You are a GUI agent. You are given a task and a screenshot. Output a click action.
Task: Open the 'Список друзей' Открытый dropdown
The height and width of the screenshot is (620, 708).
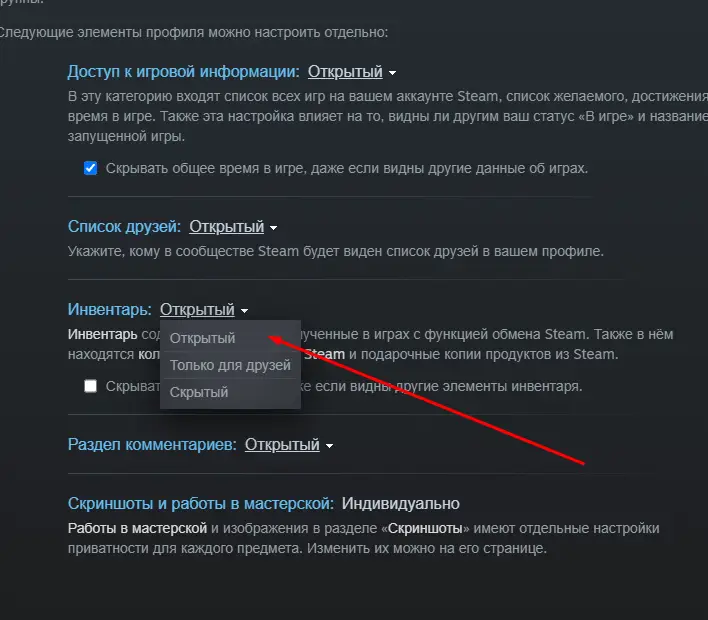[226, 227]
